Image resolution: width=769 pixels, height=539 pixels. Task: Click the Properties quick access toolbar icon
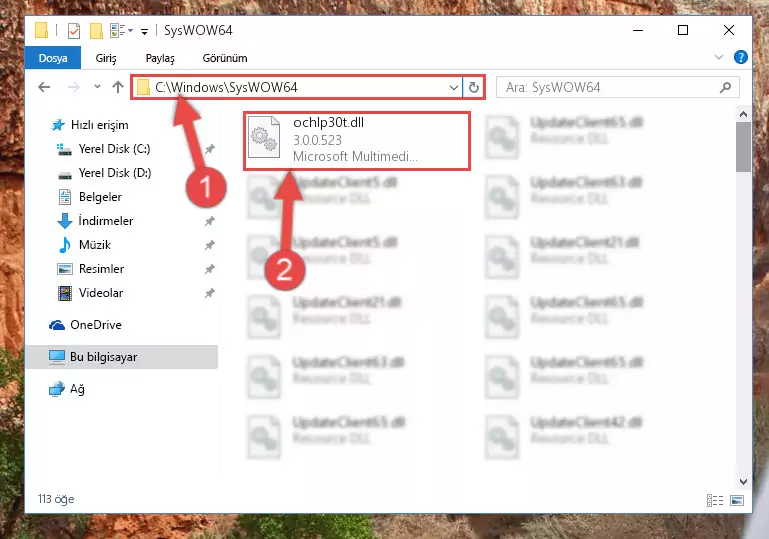(x=74, y=31)
